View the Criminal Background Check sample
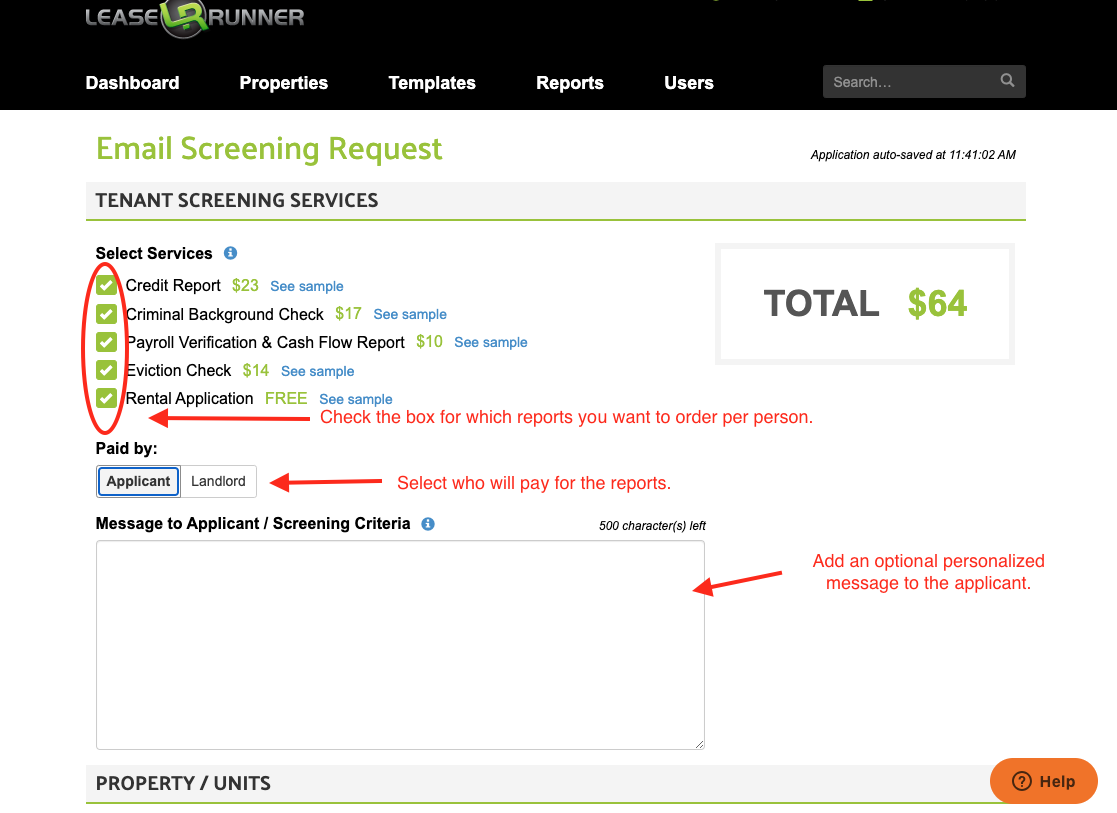1117x813 pixels. tap(410, 314)
